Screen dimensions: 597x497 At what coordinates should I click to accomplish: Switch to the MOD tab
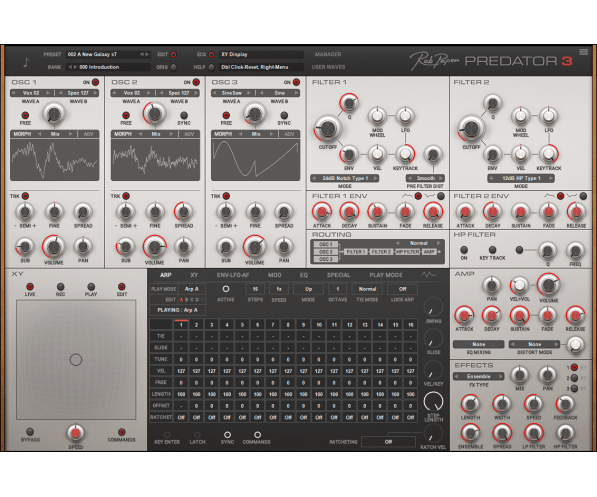tap(275, 275)
